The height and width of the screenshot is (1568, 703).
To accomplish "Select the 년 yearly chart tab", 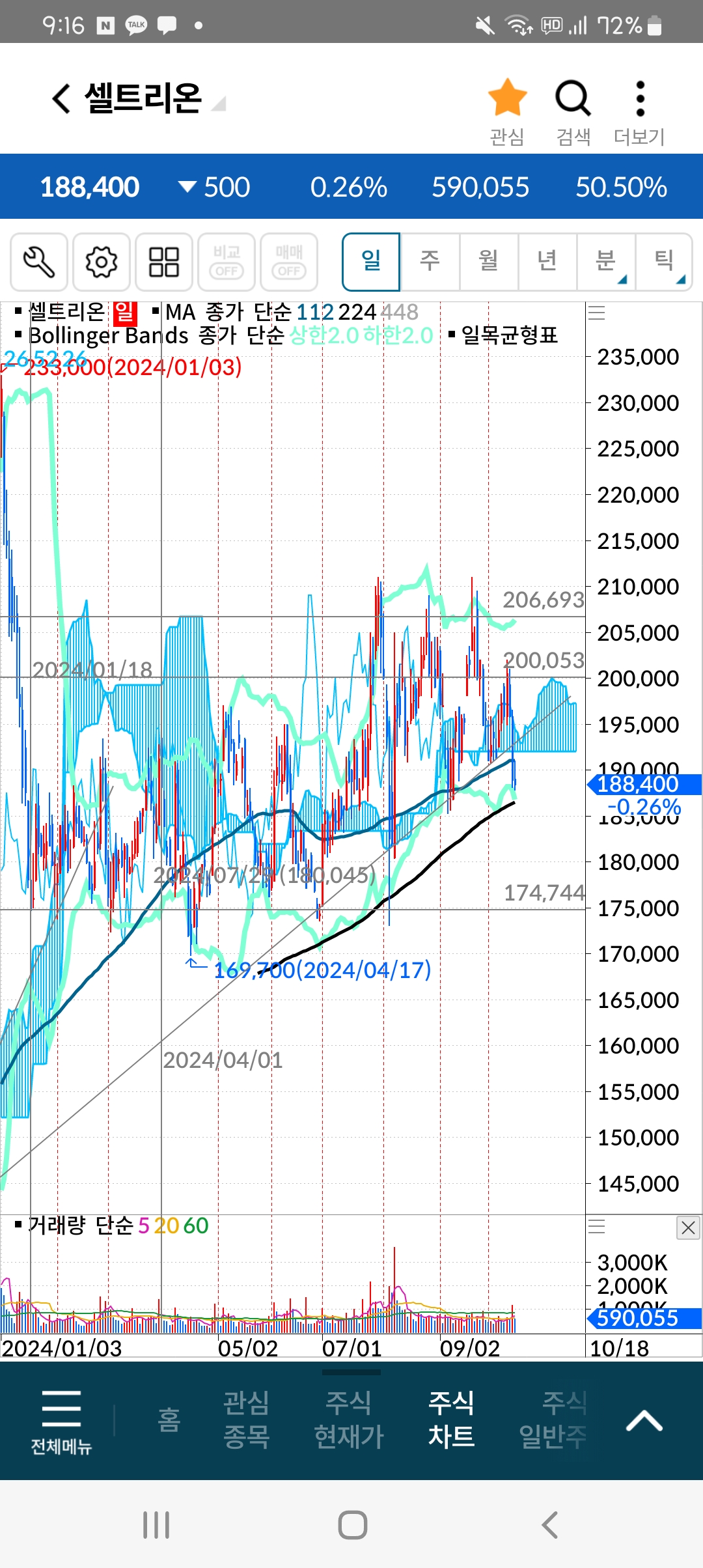I will point(547,262).
